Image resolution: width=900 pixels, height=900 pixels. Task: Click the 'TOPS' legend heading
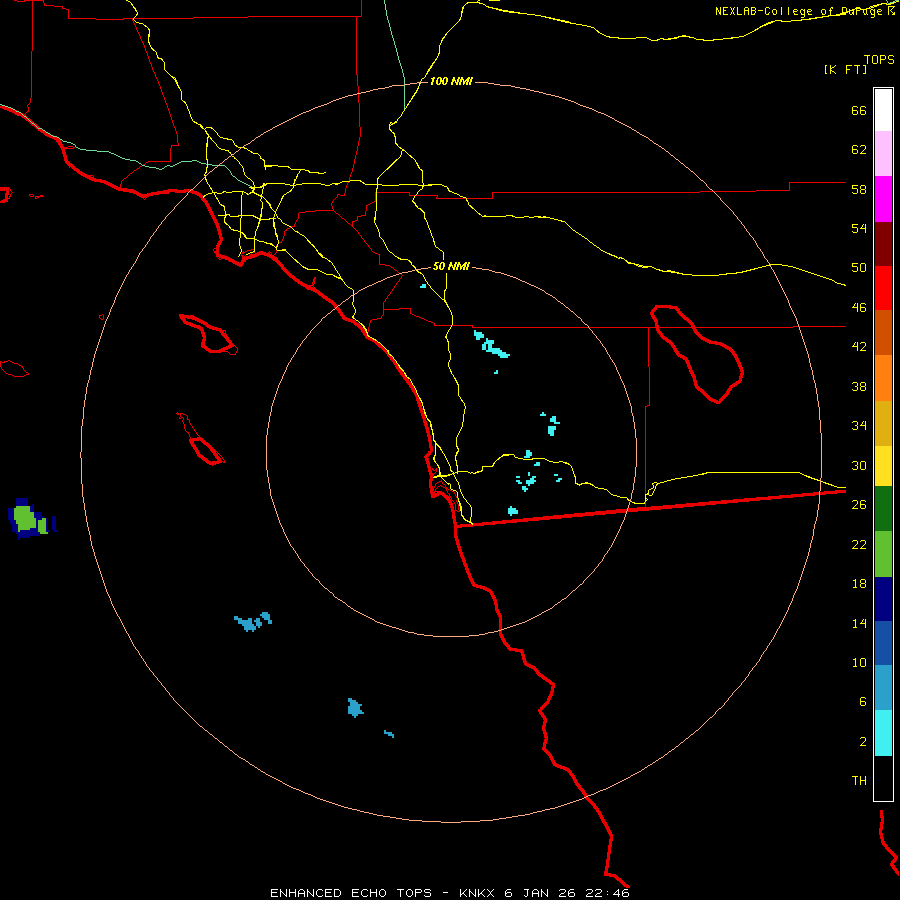tap(879, 60)
